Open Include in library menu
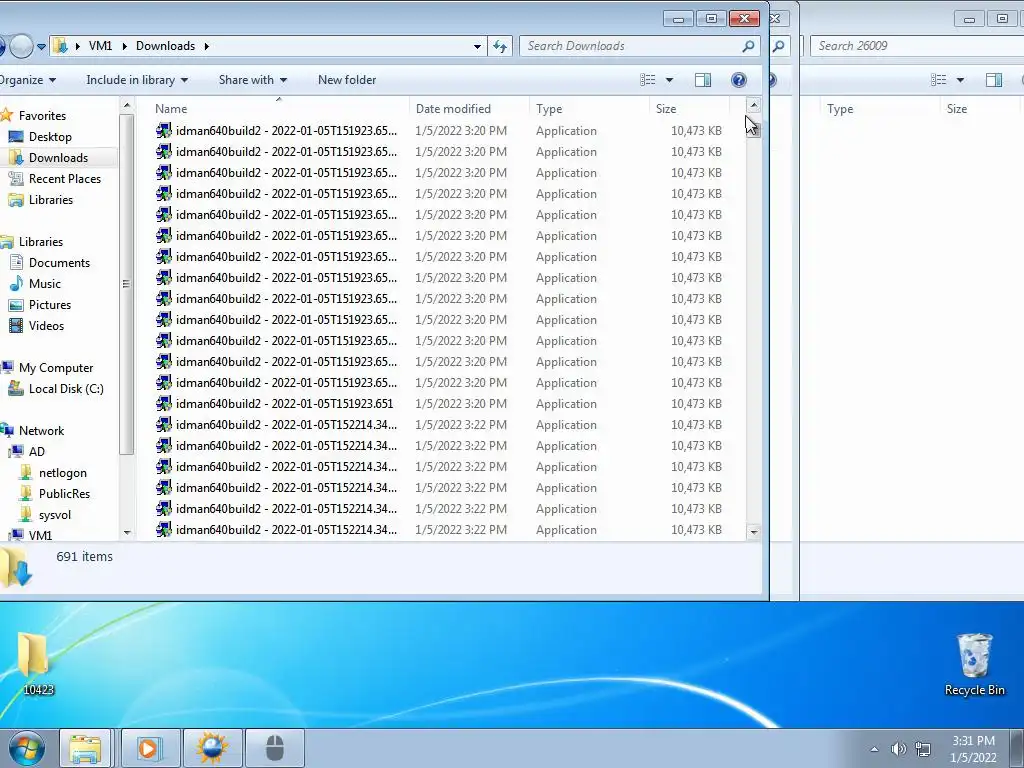 click(137, 80)
